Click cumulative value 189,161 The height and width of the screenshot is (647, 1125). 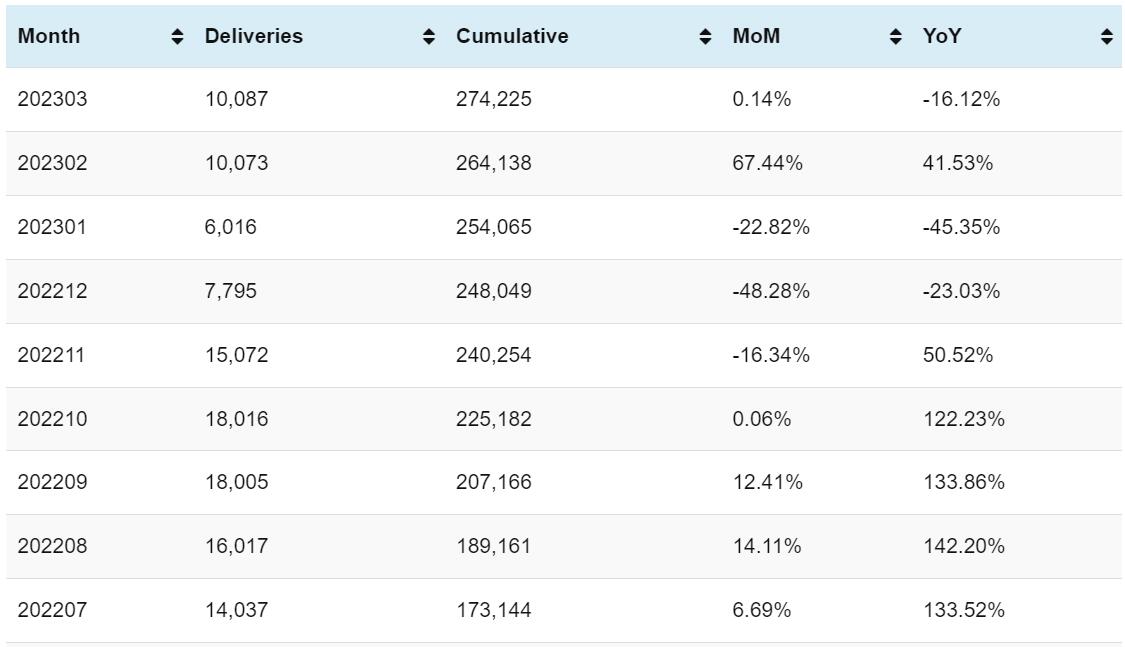(x=494, y=546)
